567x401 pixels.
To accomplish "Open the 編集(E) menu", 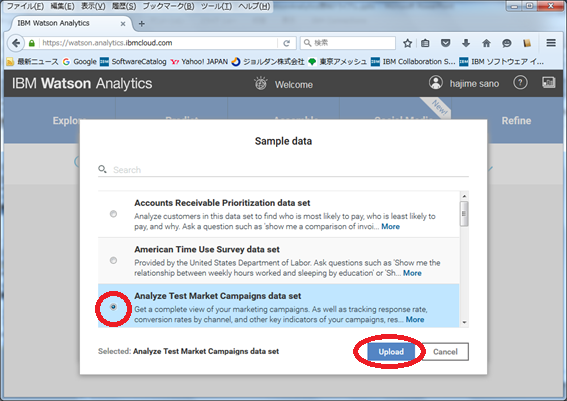I will [x=62, y=7].
